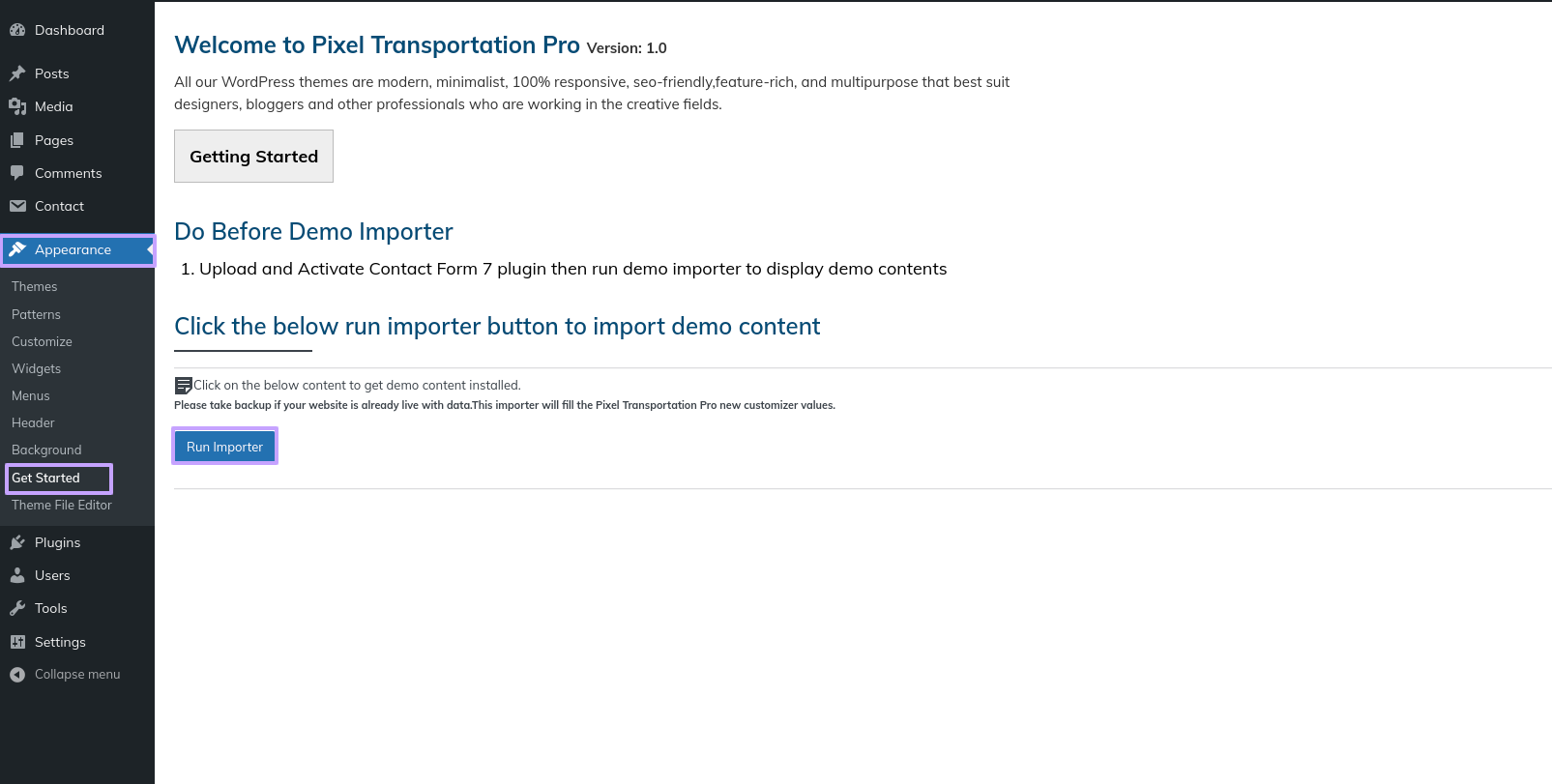The width and height of the screenshot is (1552, 784).
Task: Click the Settings sliders icon
Action: (17, 642)
